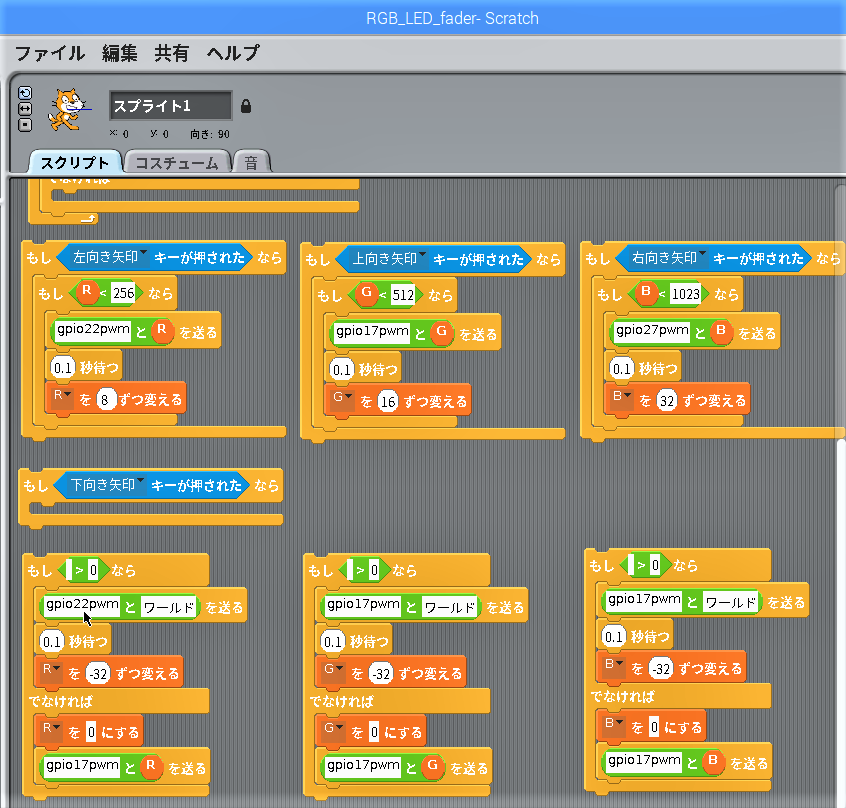This screenshot has width=846, height=808.
Task: Click the gpio17pwm field joined with the B variable
Action: 644,761
